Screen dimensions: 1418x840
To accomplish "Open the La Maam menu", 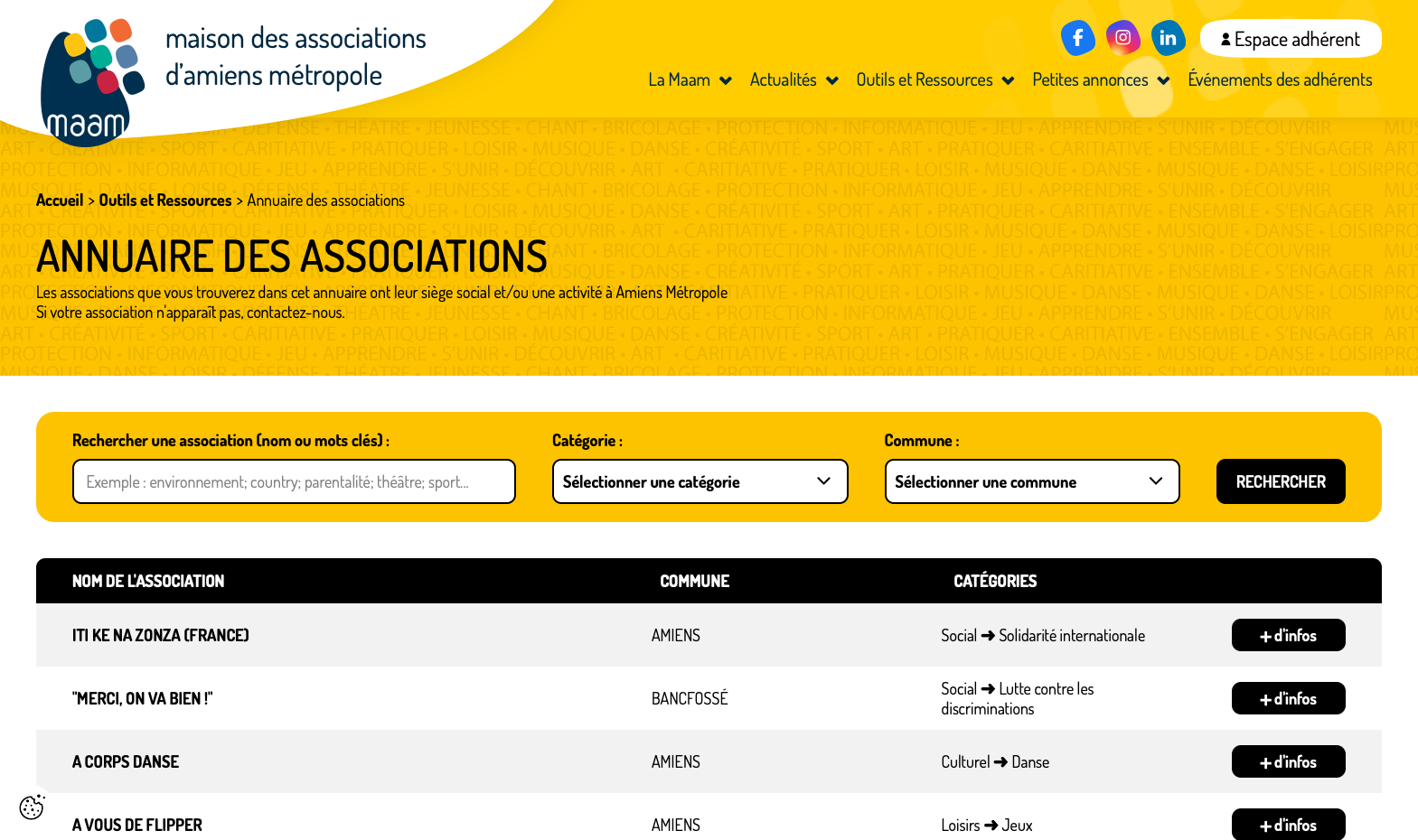I will (679, 79).
